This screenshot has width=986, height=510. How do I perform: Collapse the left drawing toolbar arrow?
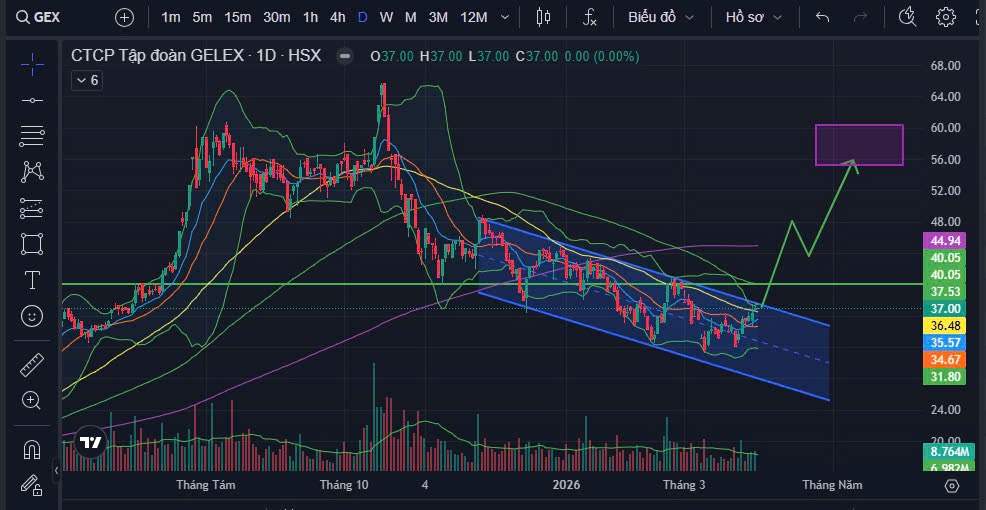point(57,470)
